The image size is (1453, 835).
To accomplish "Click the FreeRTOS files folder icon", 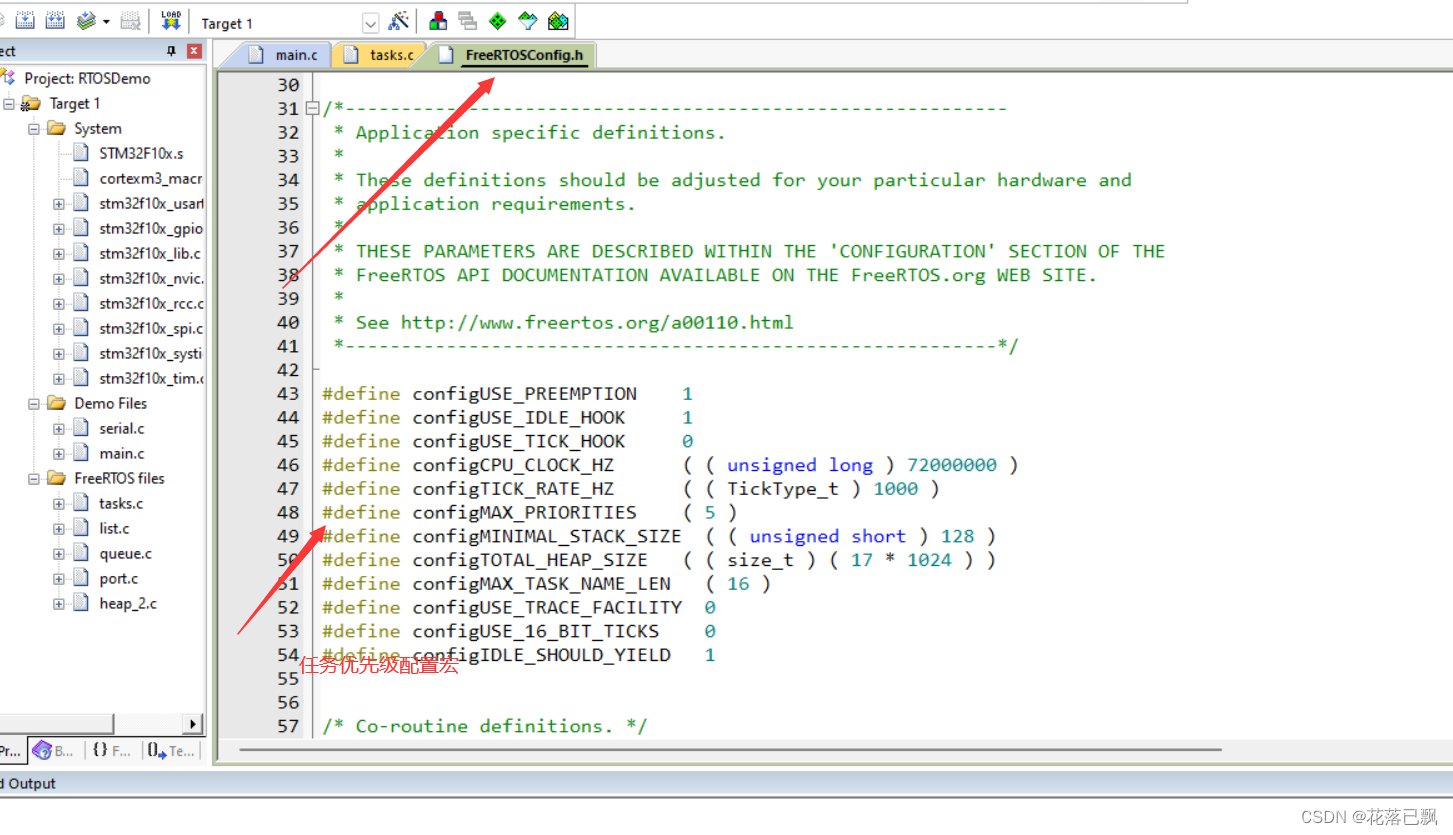I will (56, 478).
